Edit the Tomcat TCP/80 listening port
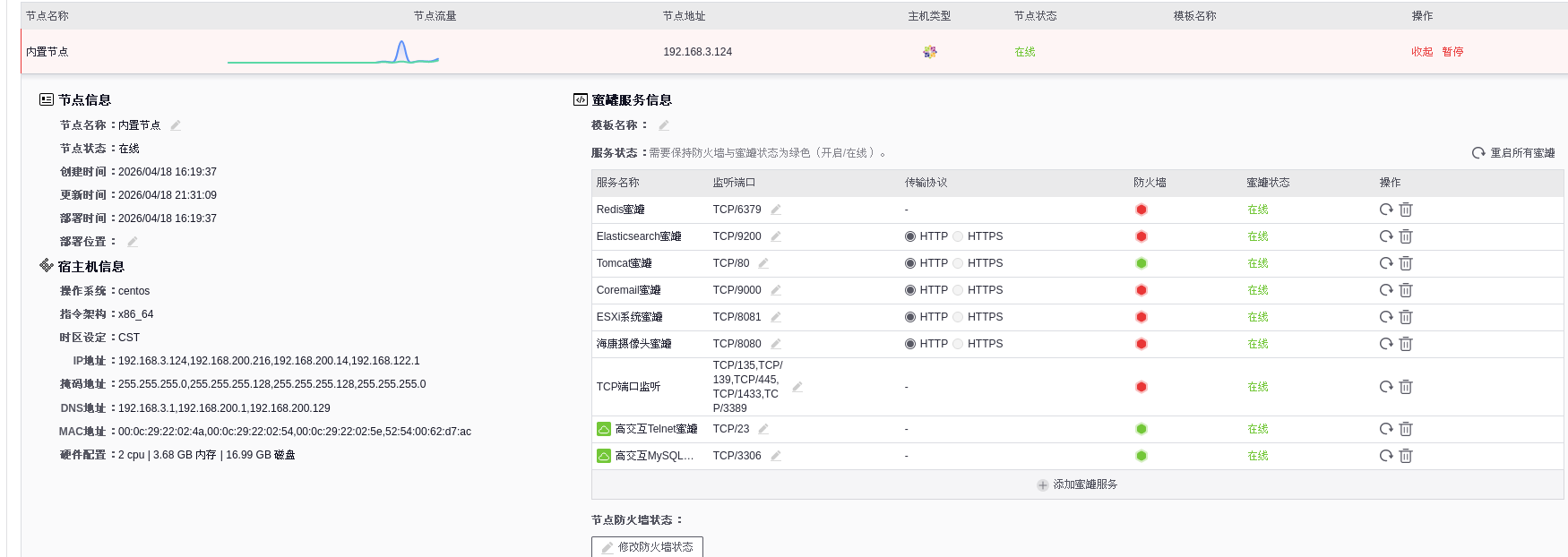The height and width of the screenshot is (557, 1568). point(763,263)
